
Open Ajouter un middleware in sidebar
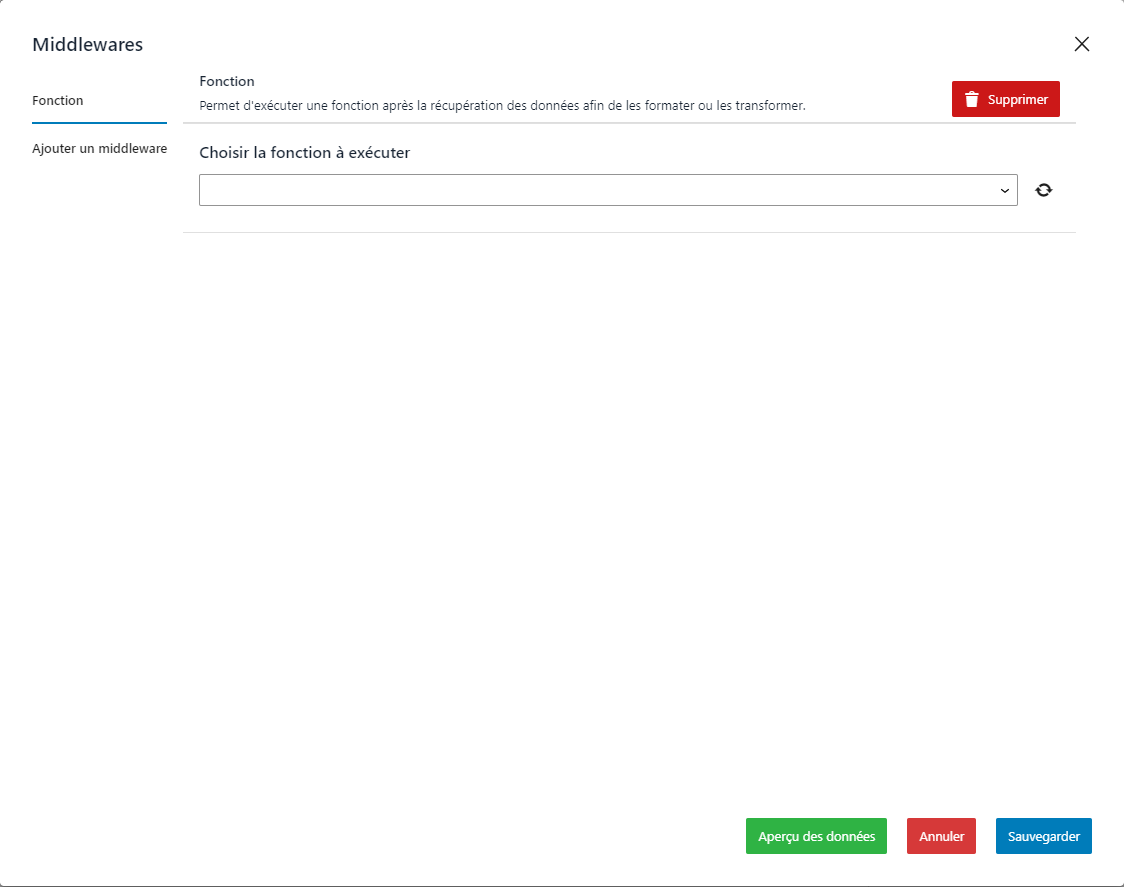99,148
